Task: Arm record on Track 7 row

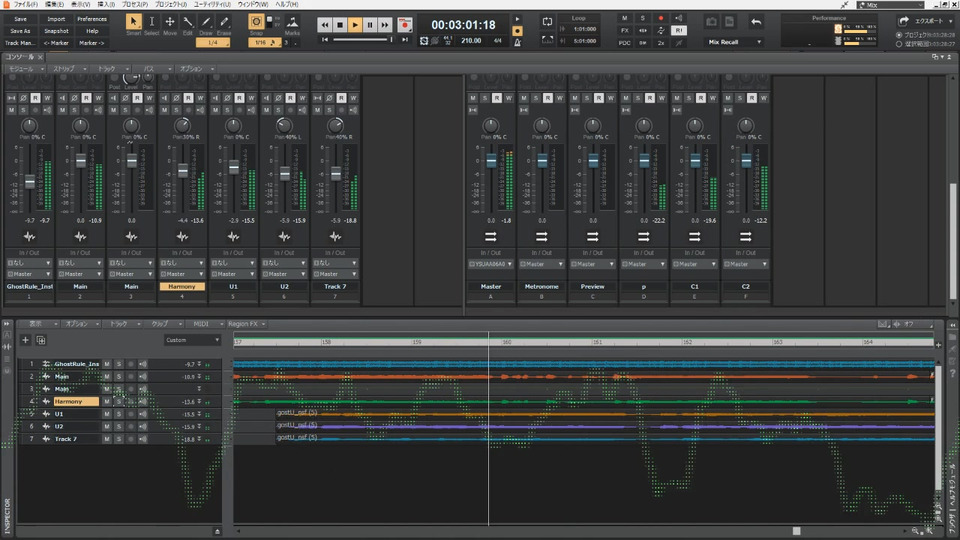Action: point(130,439)
